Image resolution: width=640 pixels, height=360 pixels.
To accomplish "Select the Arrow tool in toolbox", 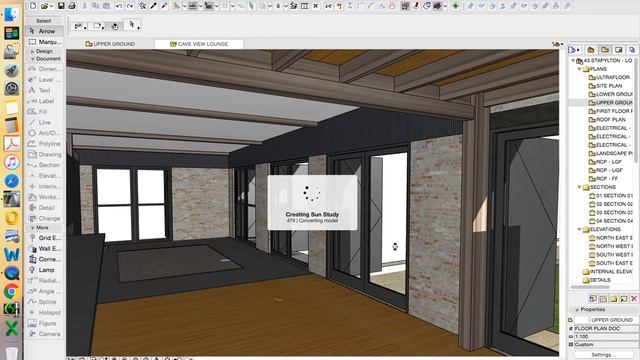I will coord(44,31).
